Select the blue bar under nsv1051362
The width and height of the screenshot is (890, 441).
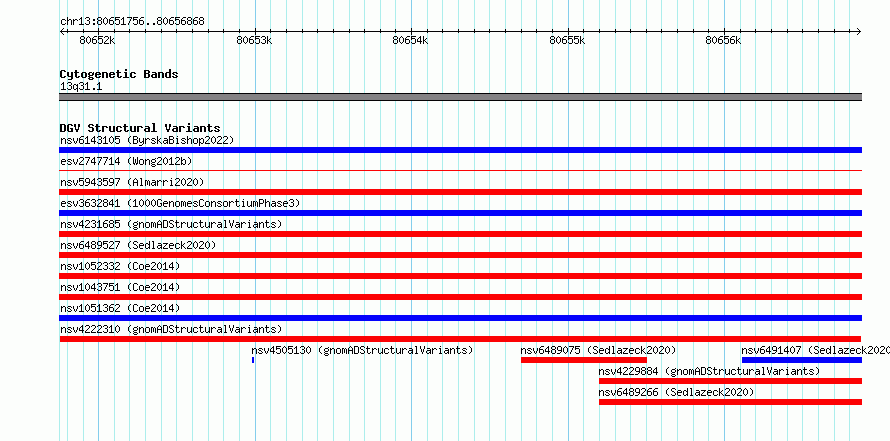point(460,318)
